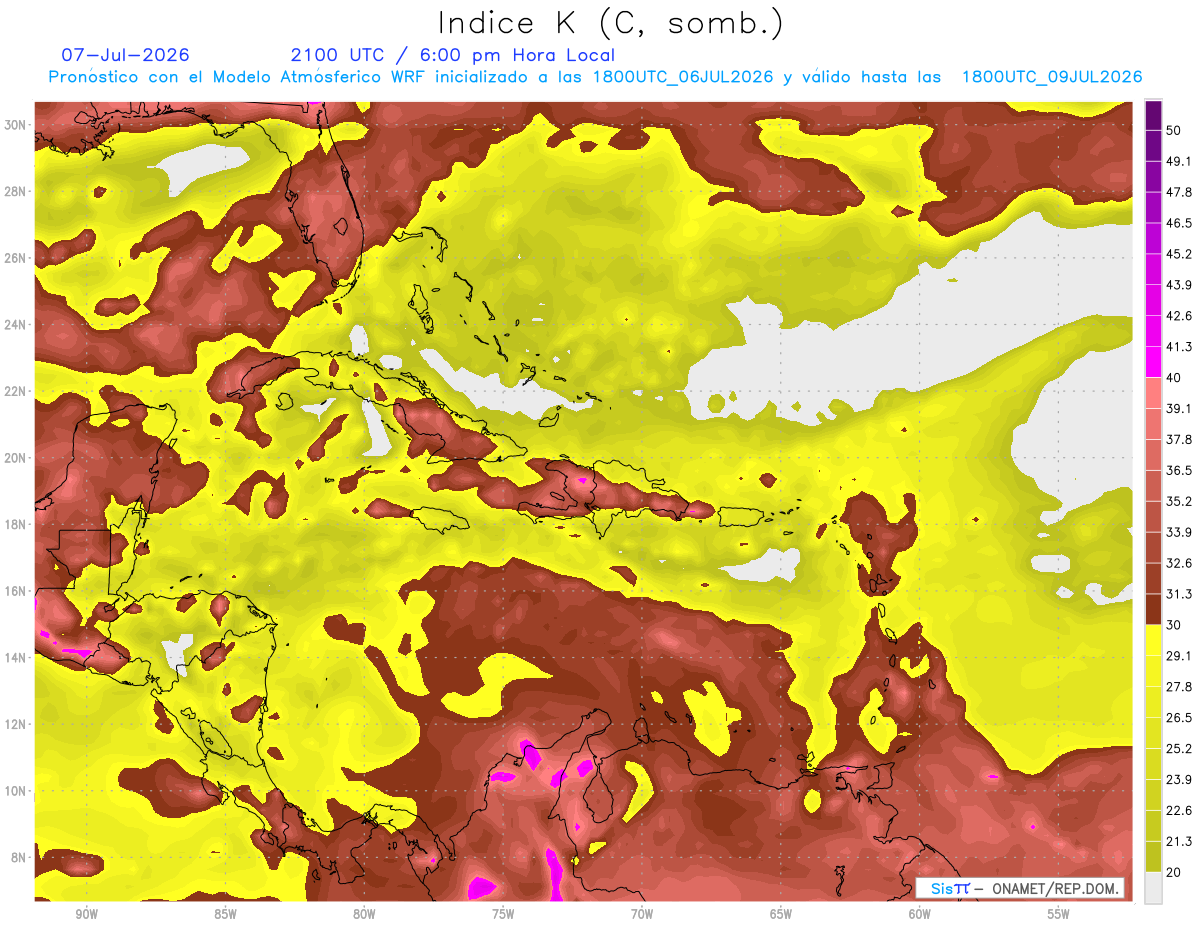The height and width of the screenshot is (927, 1200).
Task: Click the '47.8' color scale value
Action: pos(1178,192)
